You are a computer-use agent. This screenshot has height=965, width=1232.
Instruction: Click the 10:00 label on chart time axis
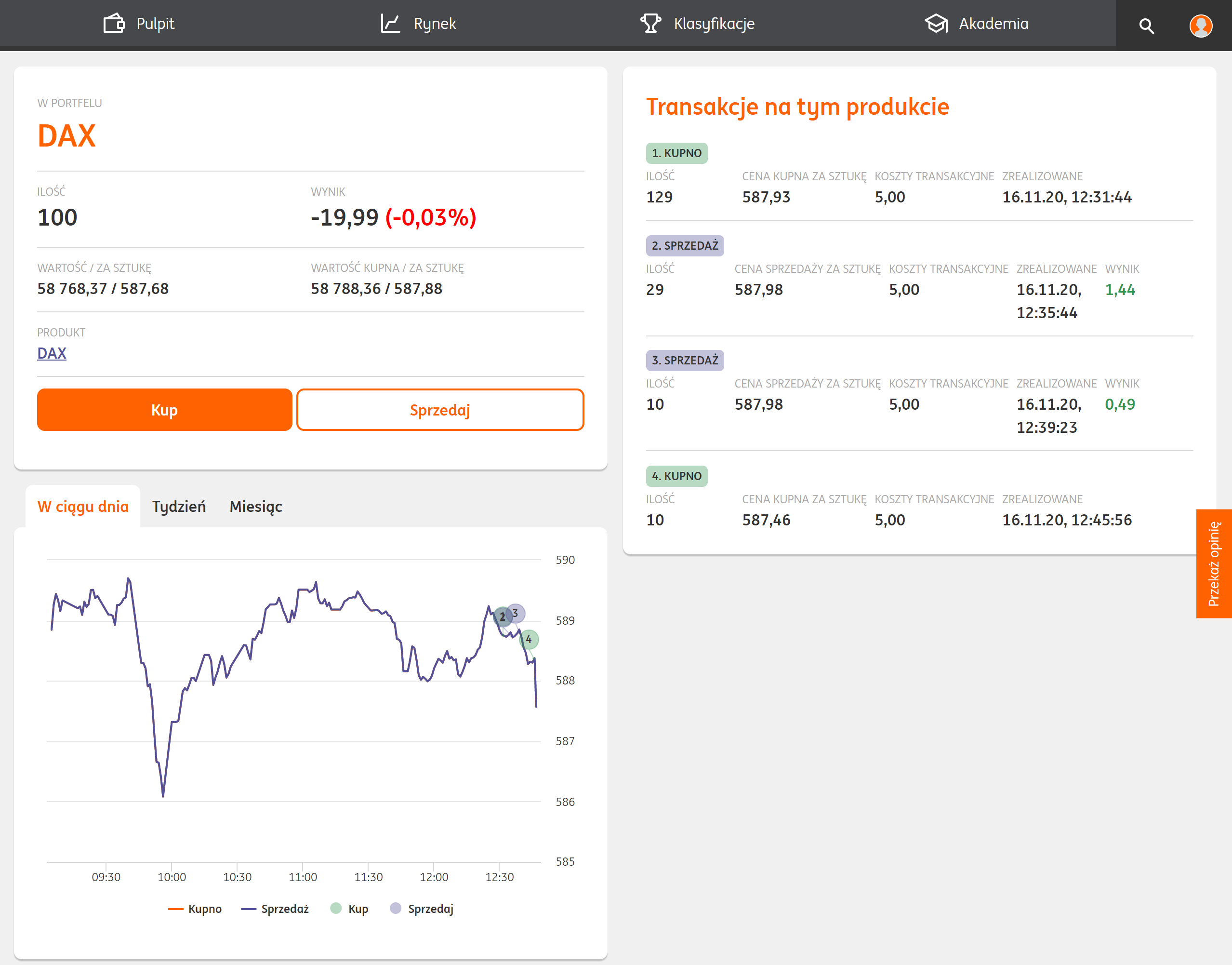pos(172,877)
